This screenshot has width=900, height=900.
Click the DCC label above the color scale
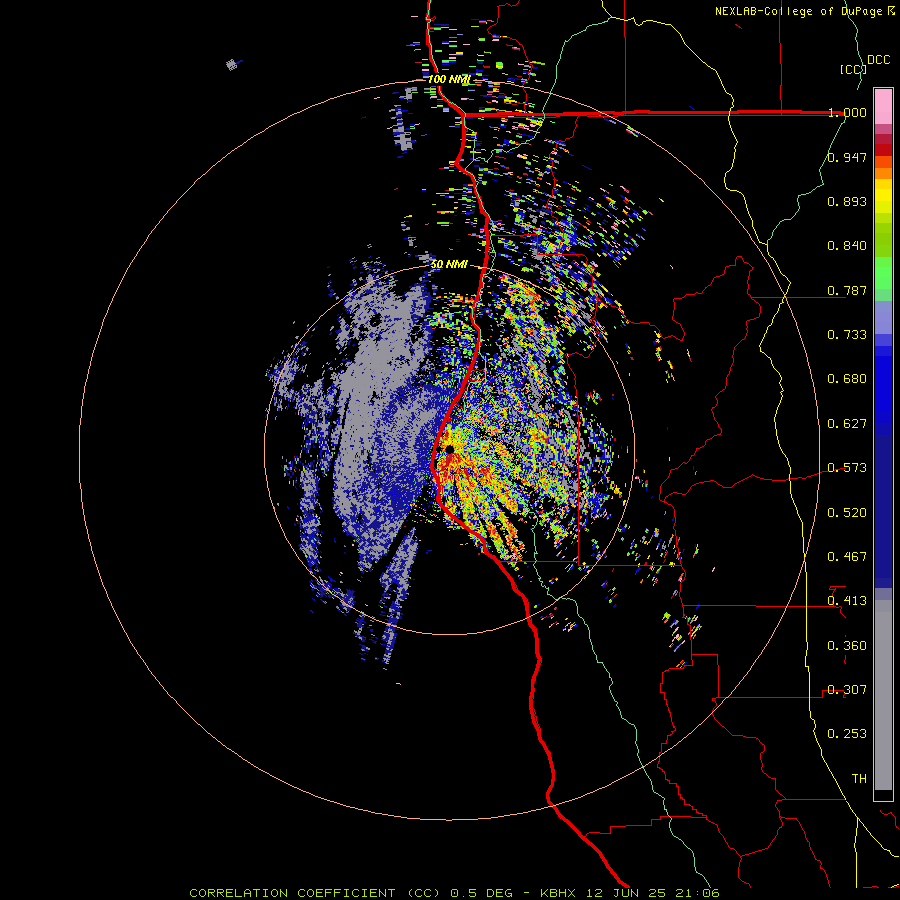pos(878,60)
